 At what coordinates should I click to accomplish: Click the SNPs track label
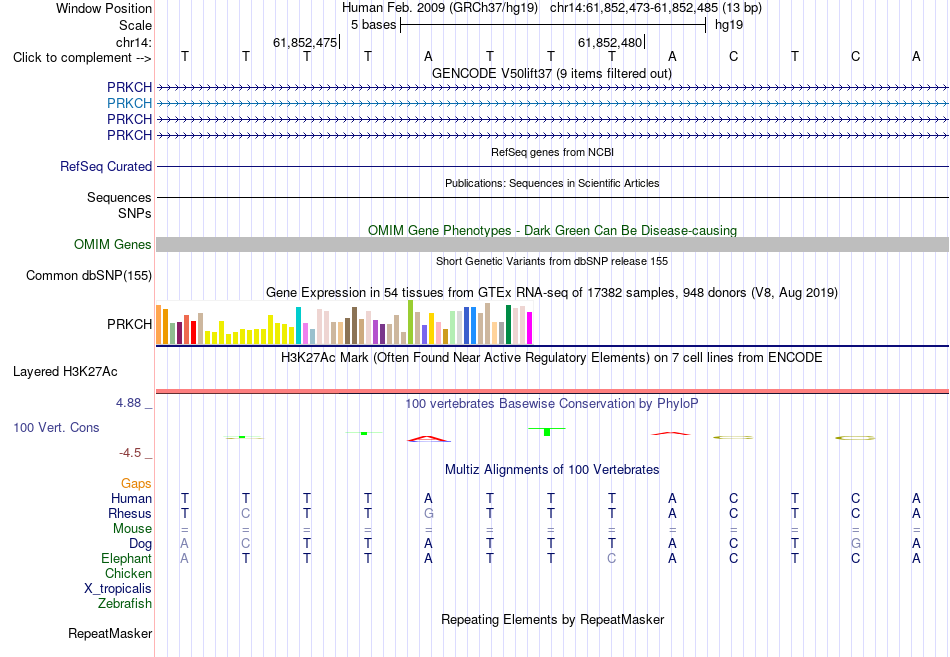(135, 213)
